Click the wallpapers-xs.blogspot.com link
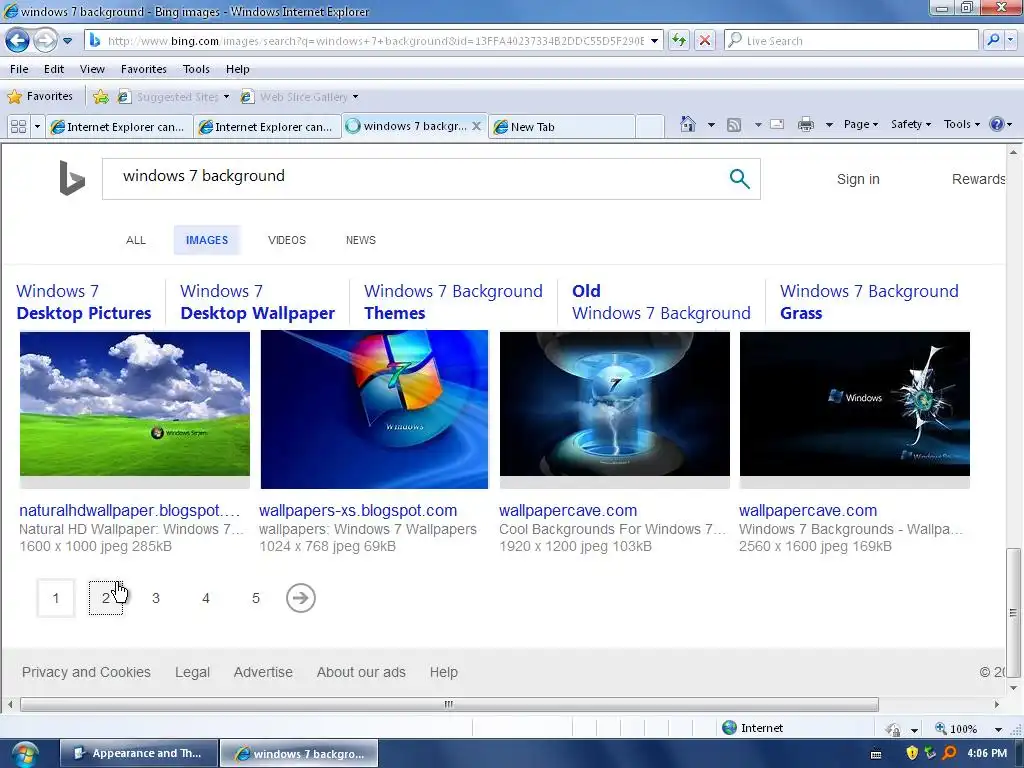The height and width of the screenshot is (768, 1024). tap(358, 511)
